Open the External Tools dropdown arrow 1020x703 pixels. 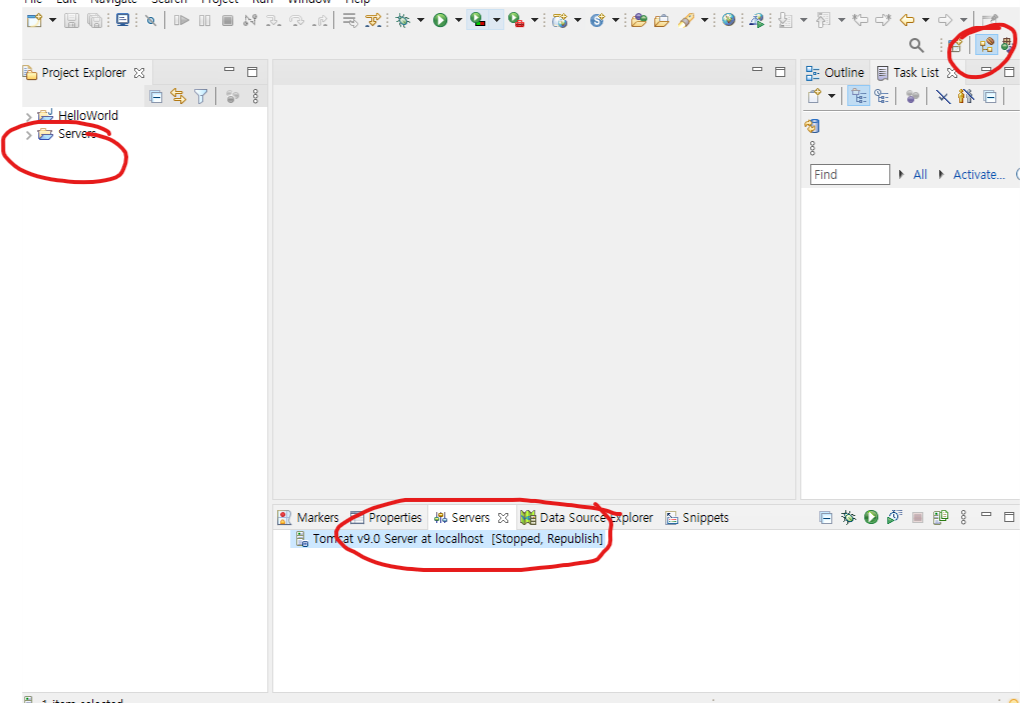(534, 21)
